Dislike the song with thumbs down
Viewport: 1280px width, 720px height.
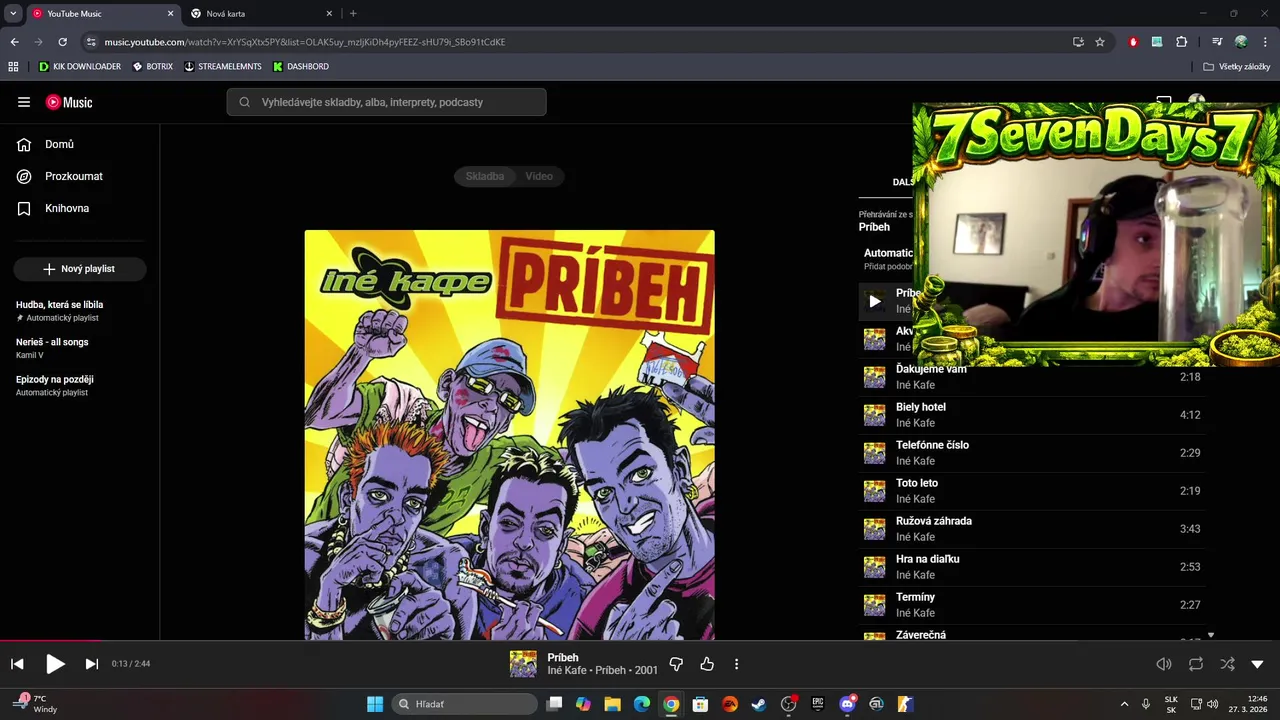coord(676,664)
